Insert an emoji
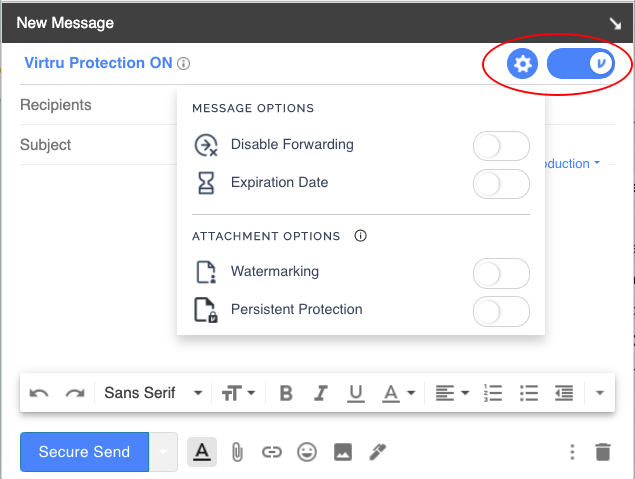 pos(307,452)
